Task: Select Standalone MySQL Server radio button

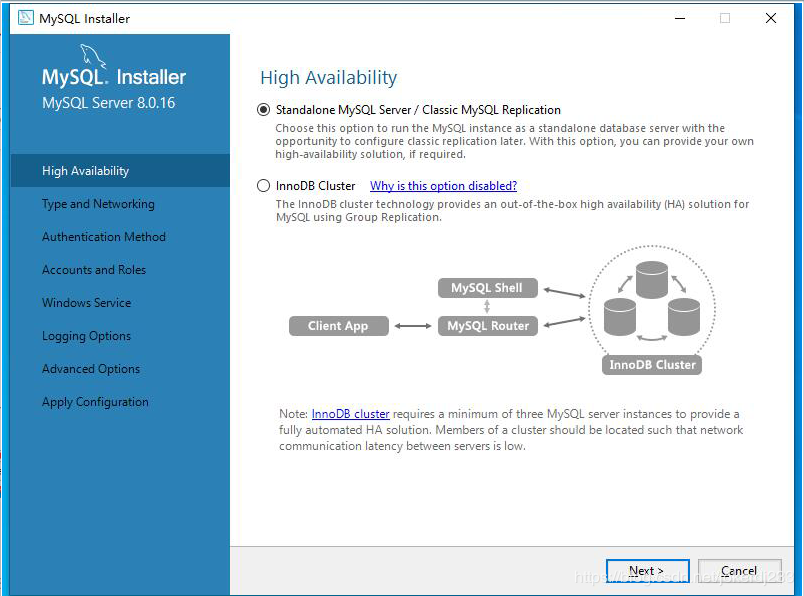Action: click(x=264, y=110)
